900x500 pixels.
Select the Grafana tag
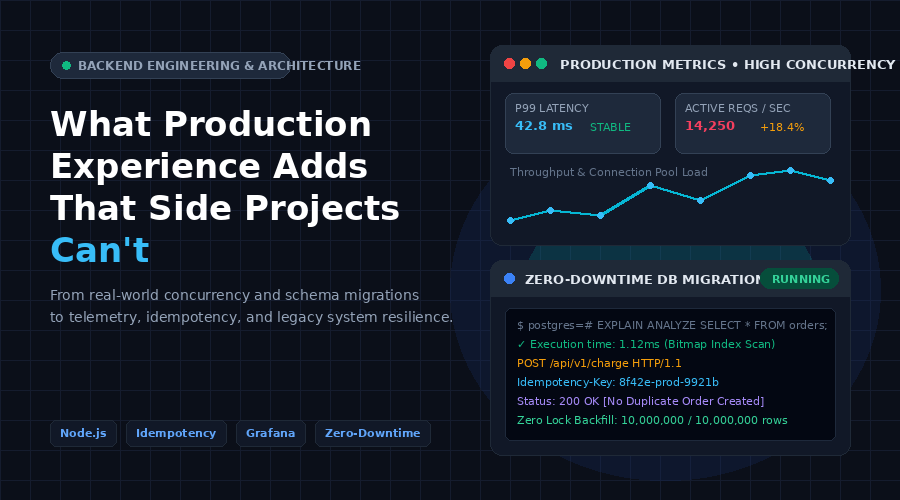pos(271,433)
